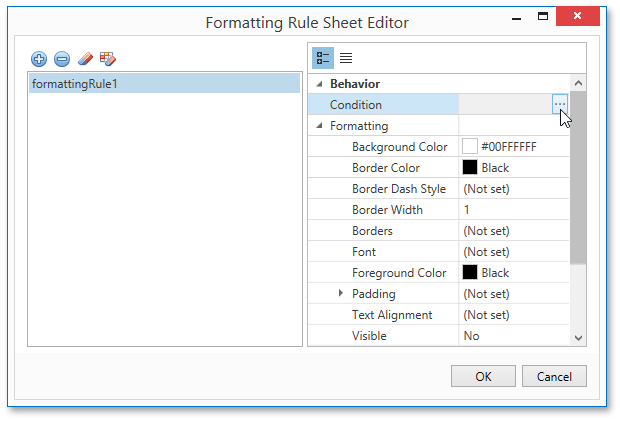Select the Font property label
The image size is (620, 421).
tap(364, 252)
